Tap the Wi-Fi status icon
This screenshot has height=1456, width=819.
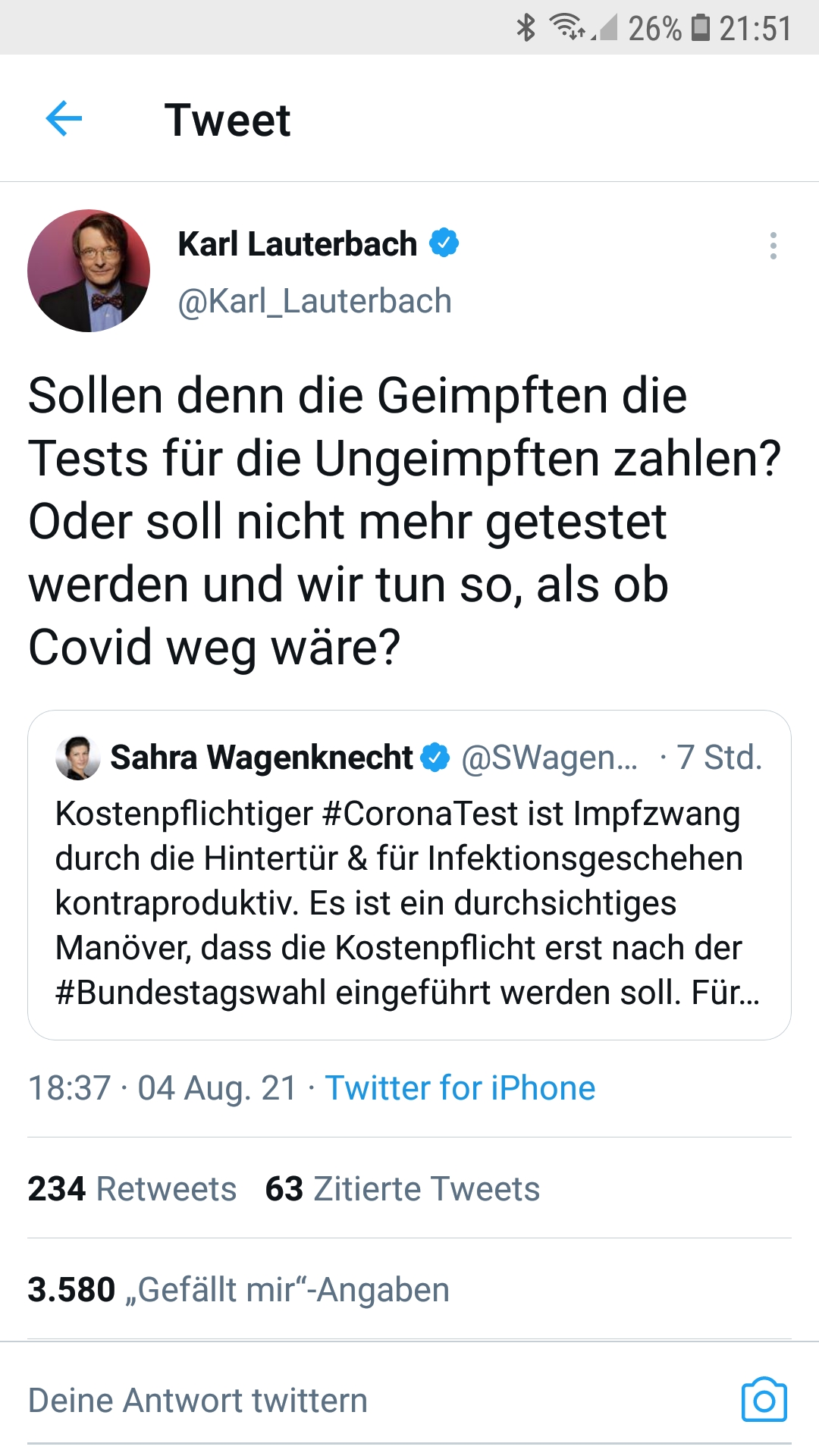pyautogui.click(x=566, y=27)
